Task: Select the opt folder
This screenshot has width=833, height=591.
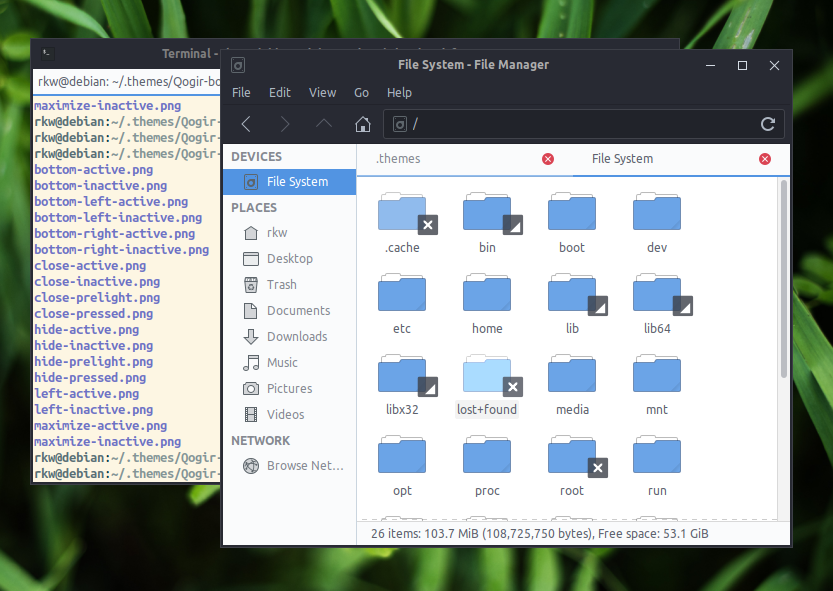Action: point(402,466)
